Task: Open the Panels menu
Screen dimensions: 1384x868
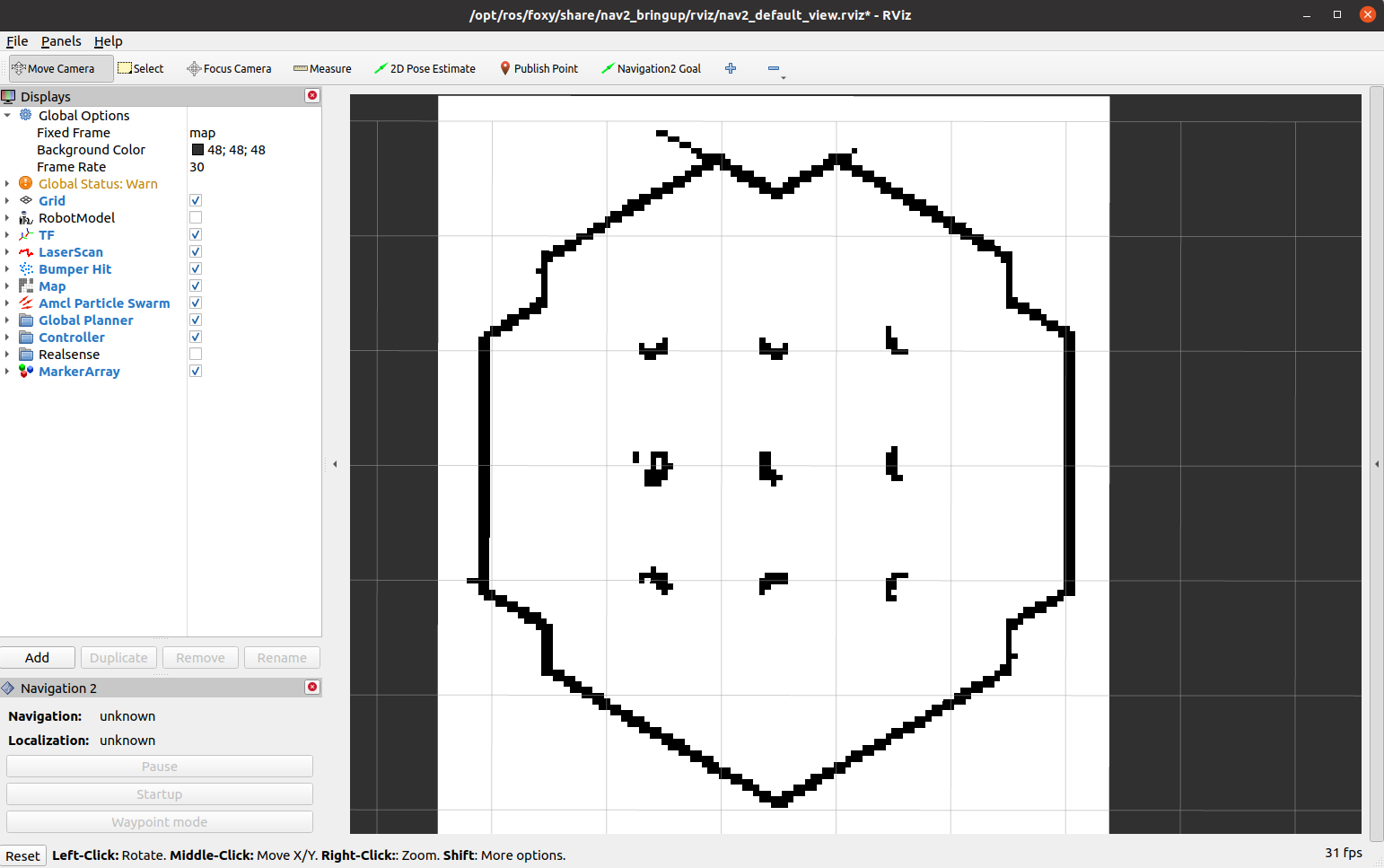Action: point(61,41)
